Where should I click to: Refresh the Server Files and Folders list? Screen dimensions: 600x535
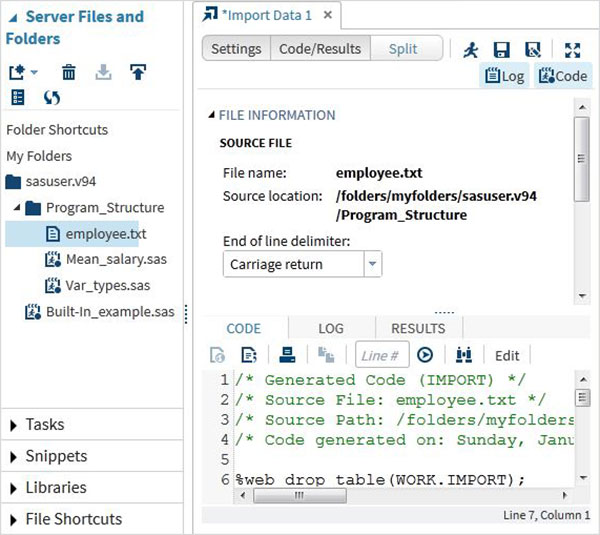point(52,97)
